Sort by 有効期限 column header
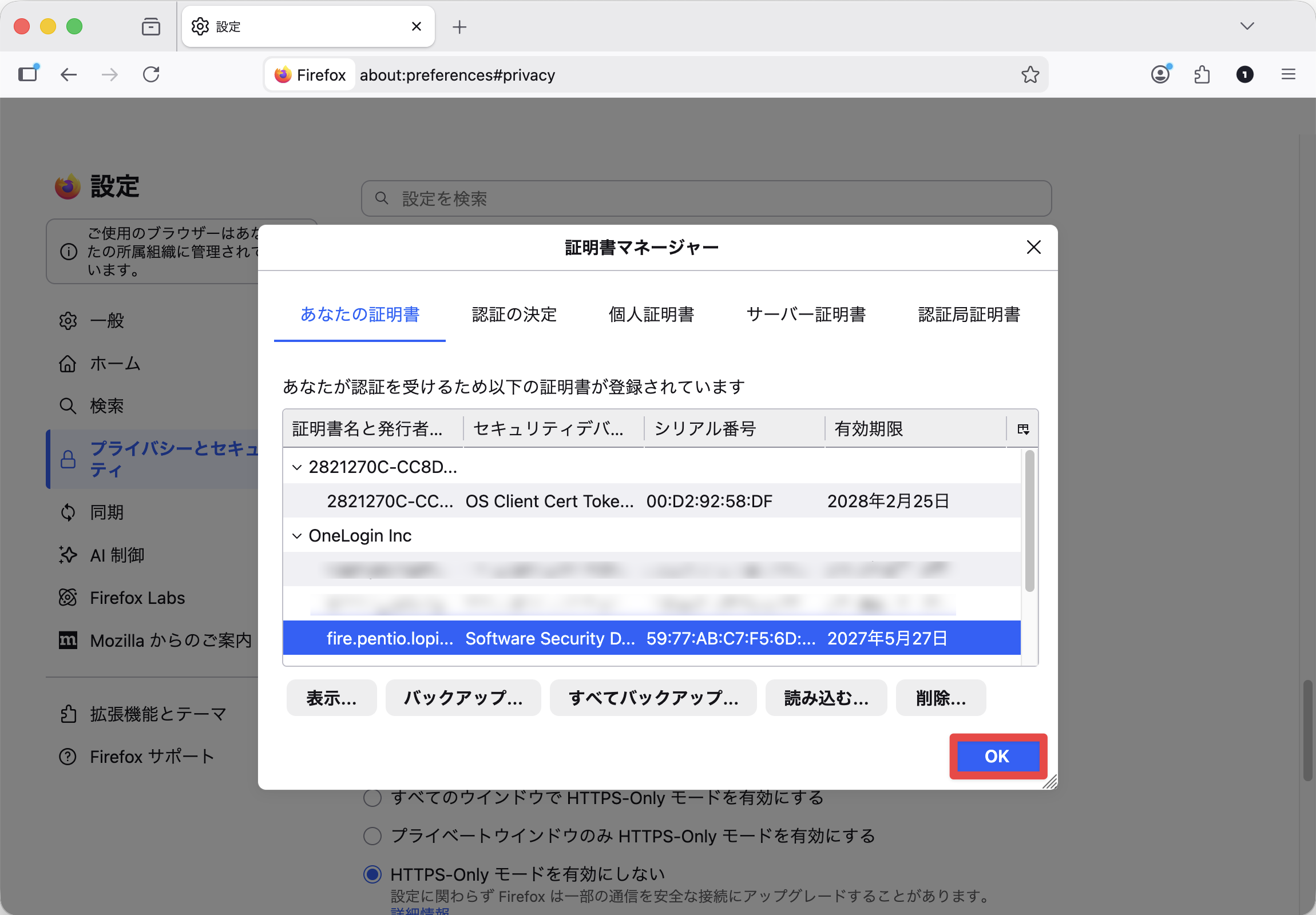 tap(915, 428)
